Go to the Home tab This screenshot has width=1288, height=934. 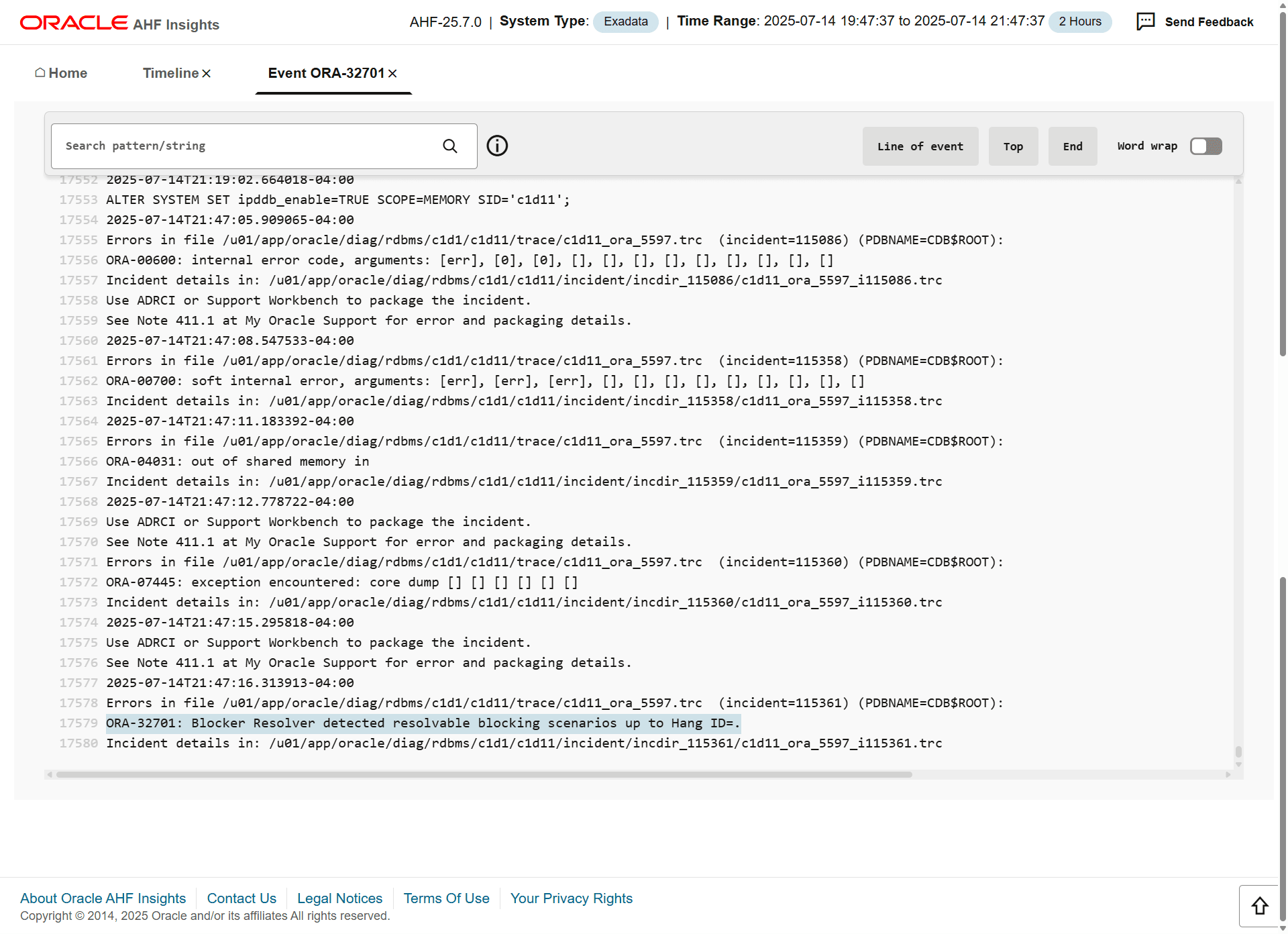(x=61, y=73)
